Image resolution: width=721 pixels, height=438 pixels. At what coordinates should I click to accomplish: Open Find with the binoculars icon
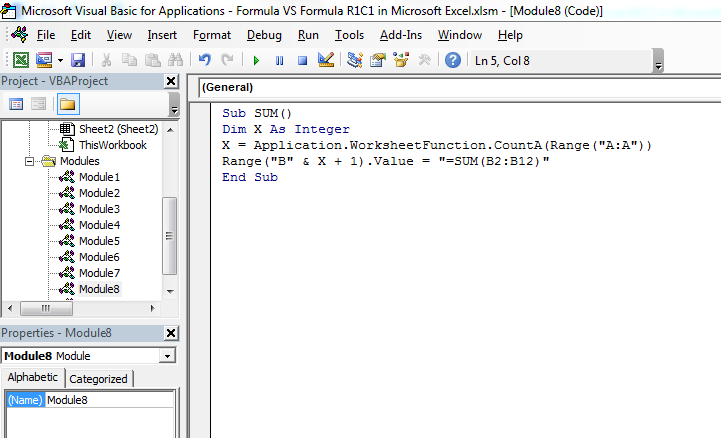pos(176,60)
